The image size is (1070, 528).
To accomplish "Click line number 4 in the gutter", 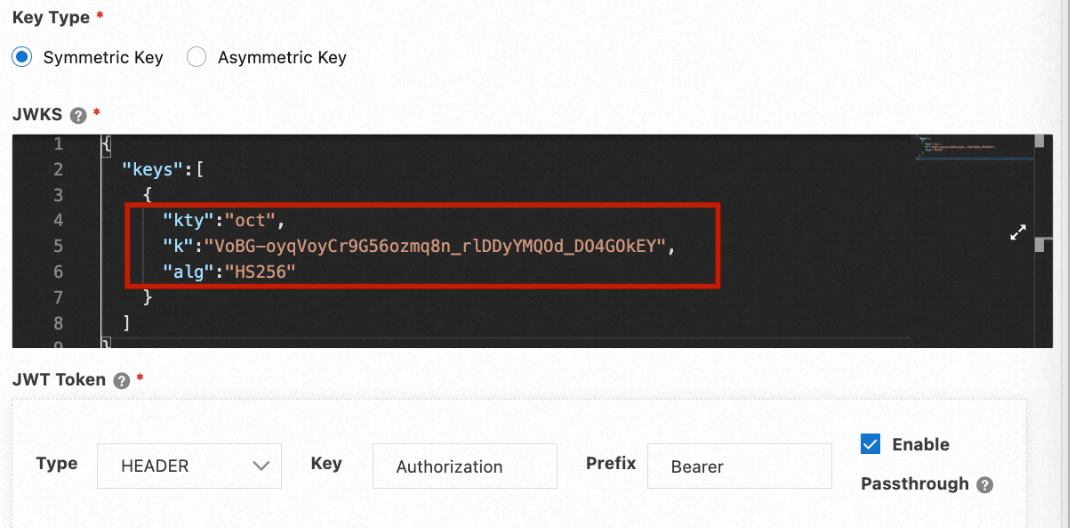I will pos(57,220).
